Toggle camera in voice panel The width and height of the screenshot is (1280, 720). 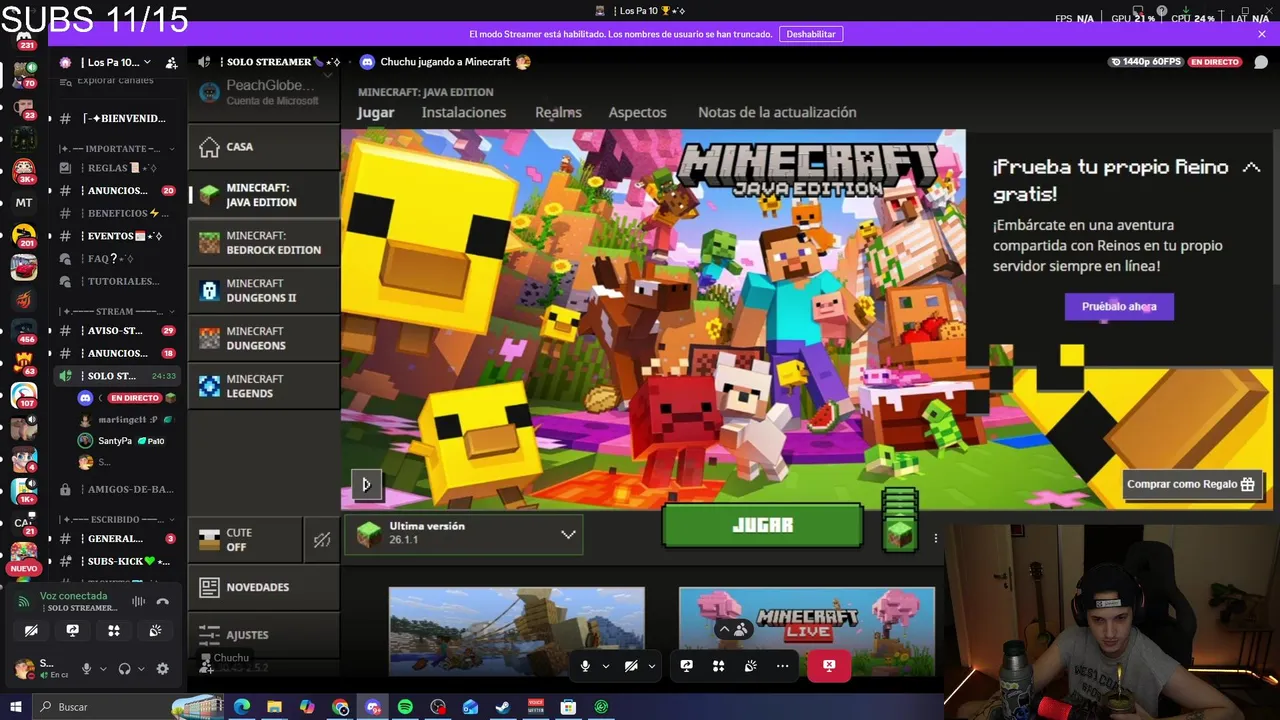31,630
